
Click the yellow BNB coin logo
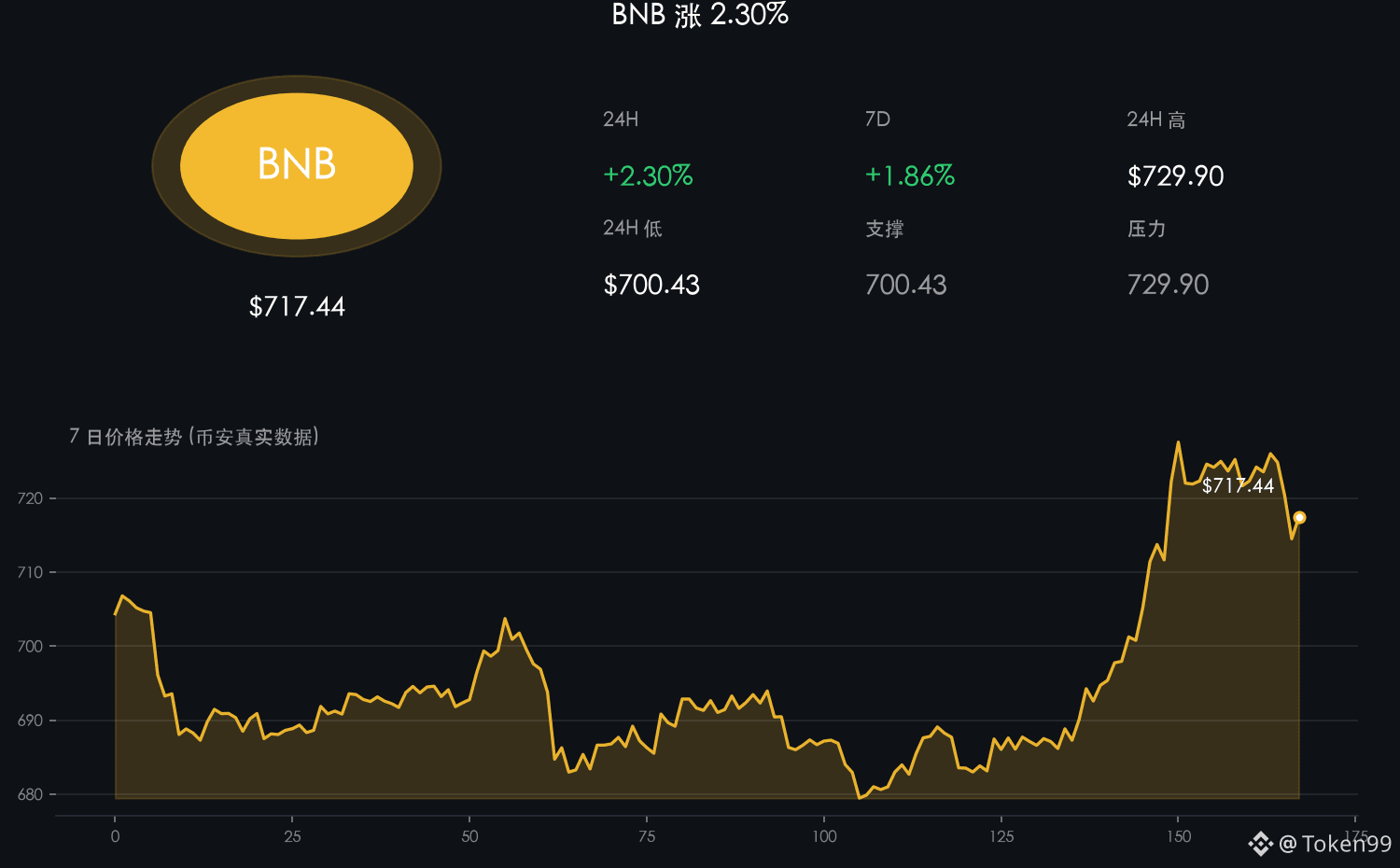(297, 166)
